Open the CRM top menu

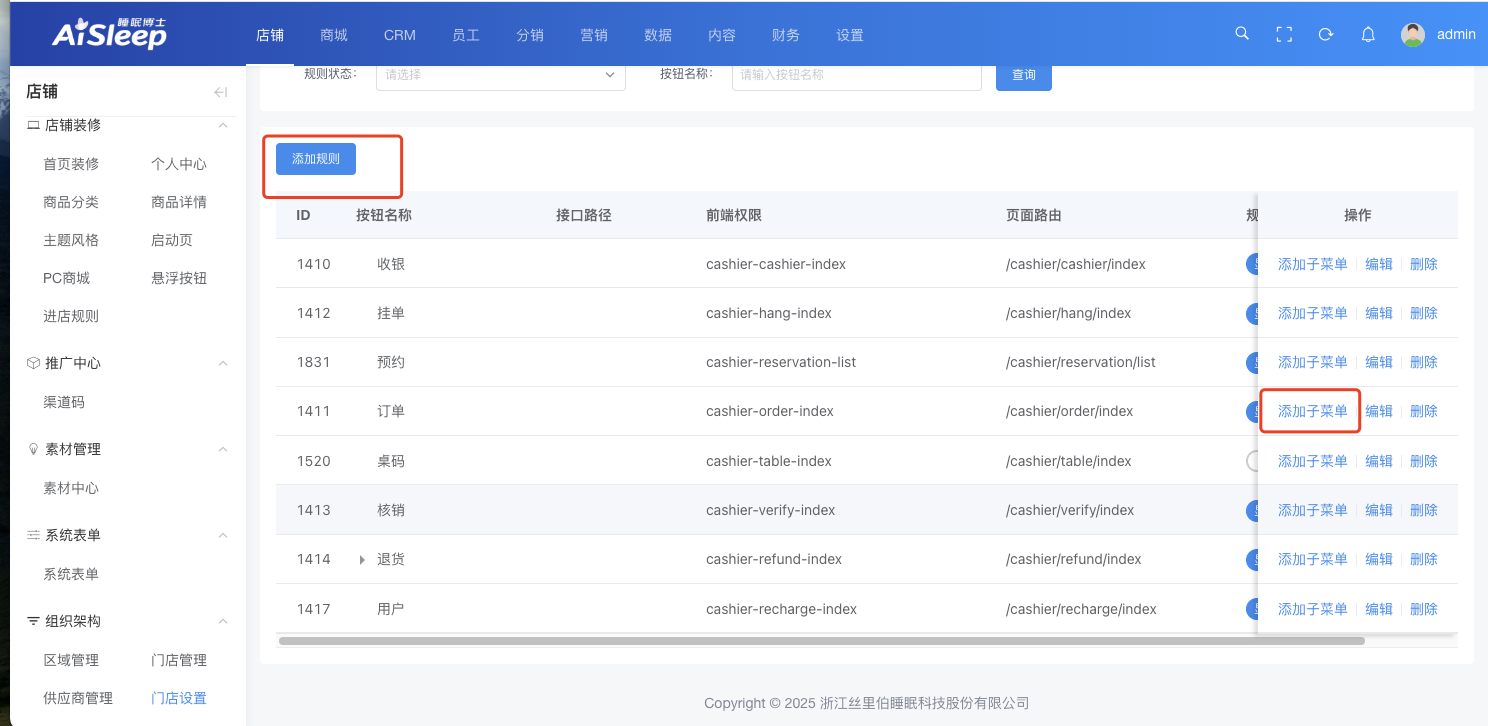(x=400, y=35)
